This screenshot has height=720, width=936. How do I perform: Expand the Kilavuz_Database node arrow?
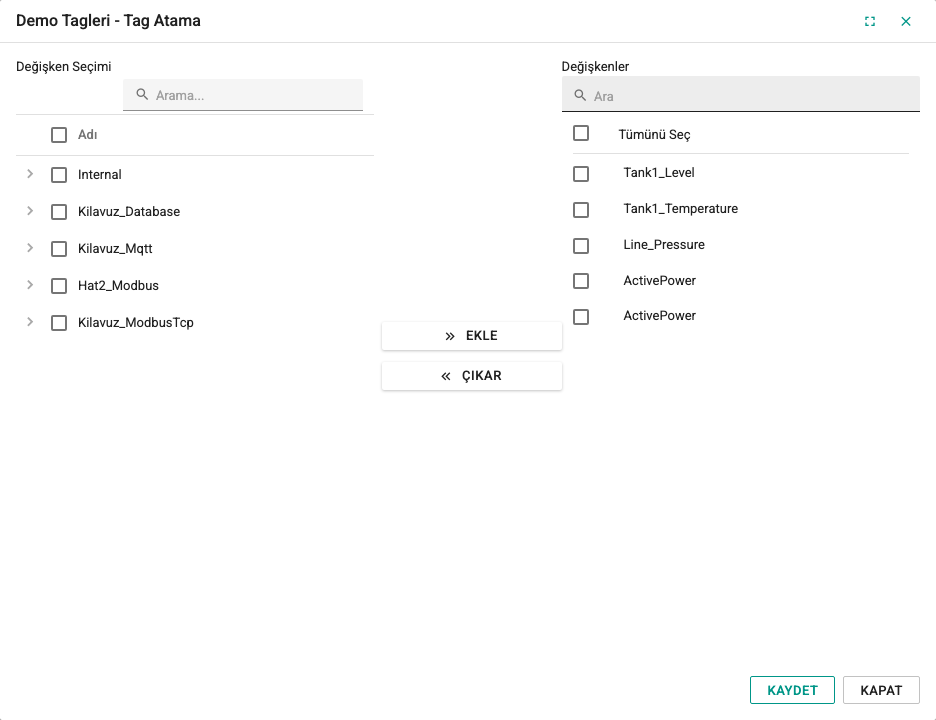pyautogui.click(x=30, y=211)
